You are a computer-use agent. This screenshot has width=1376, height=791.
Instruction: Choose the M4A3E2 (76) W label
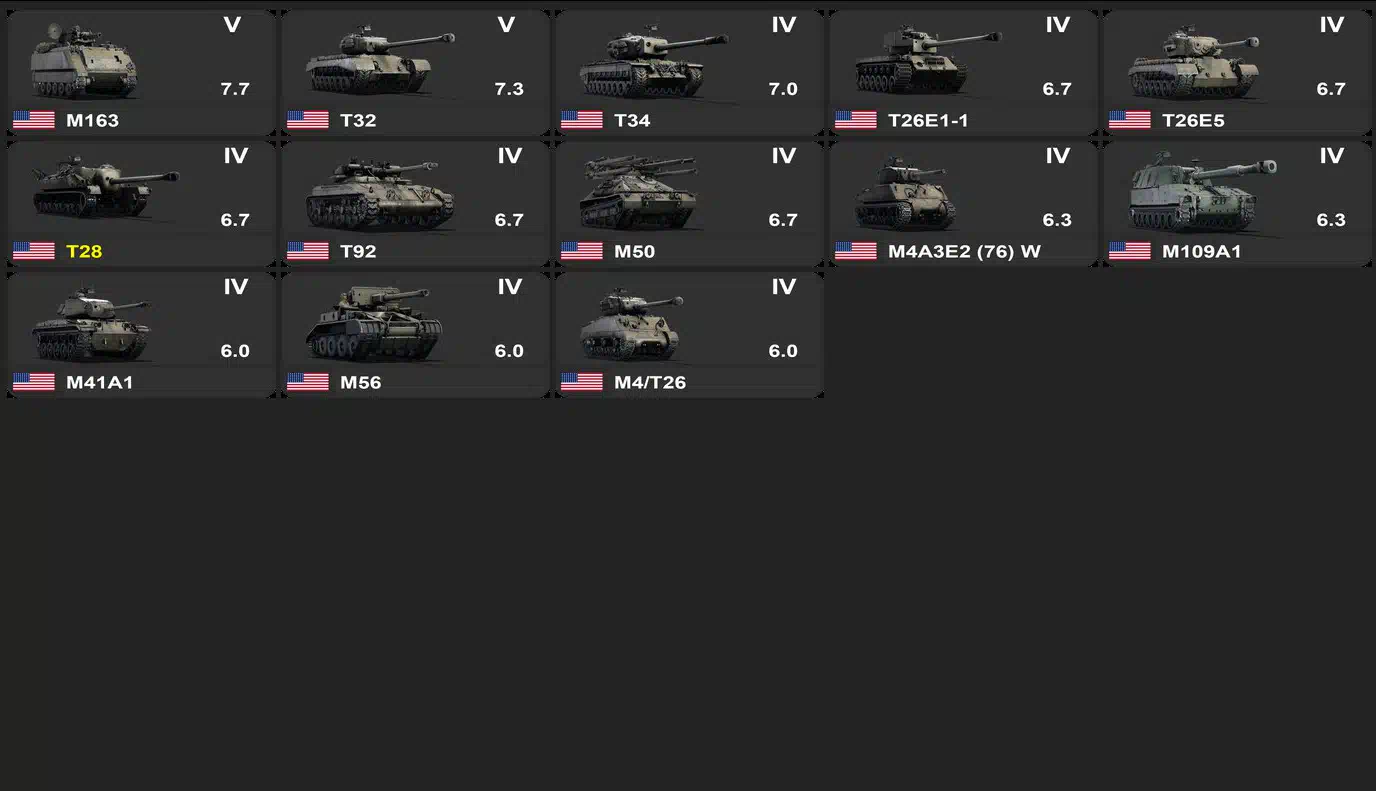click(964, 251)
